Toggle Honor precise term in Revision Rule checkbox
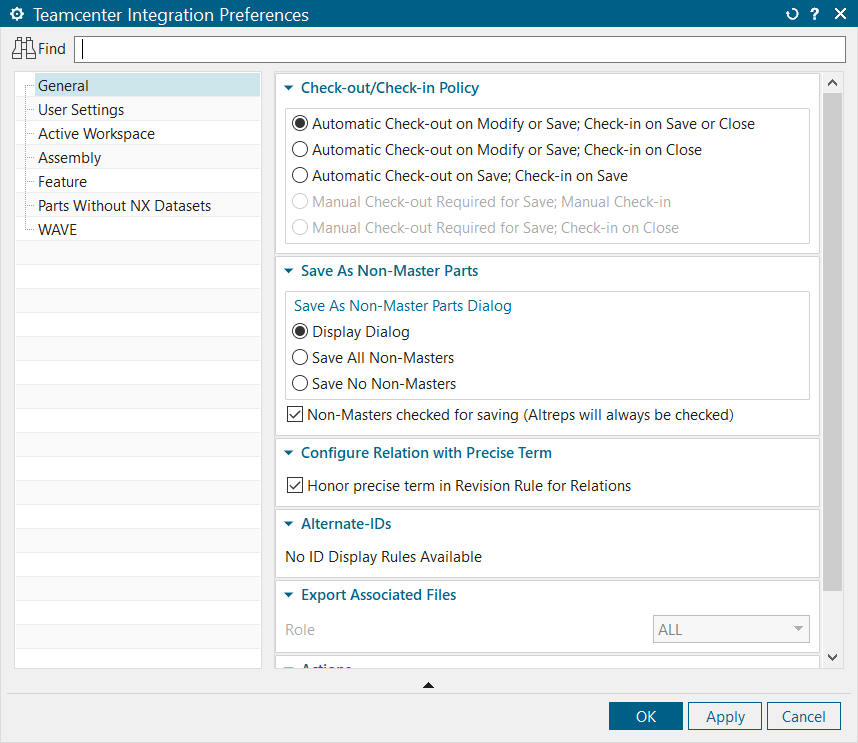The height and width of the screenshot is (743, 858). coord(295,485)
